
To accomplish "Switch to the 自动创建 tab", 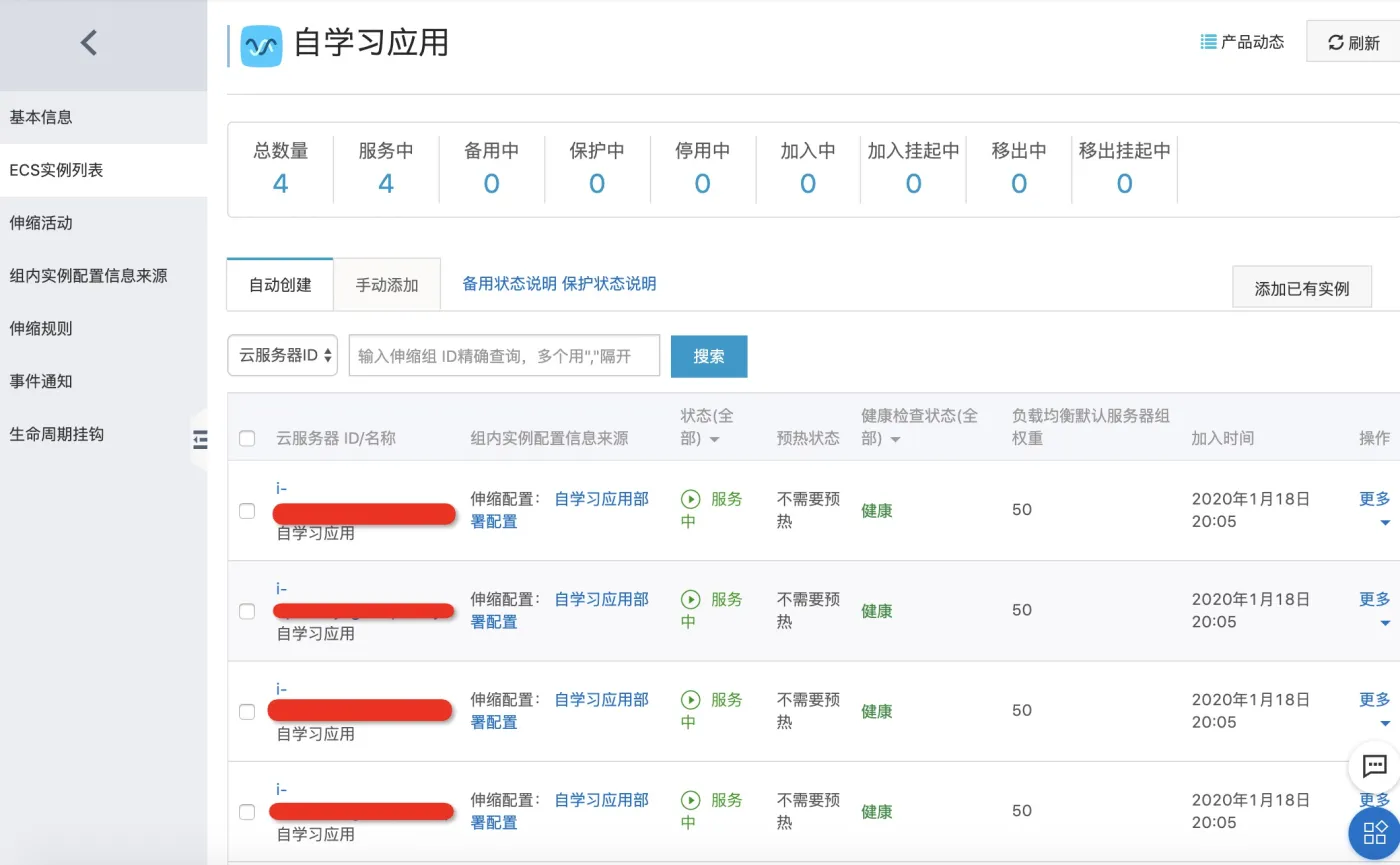I will 280,285.
